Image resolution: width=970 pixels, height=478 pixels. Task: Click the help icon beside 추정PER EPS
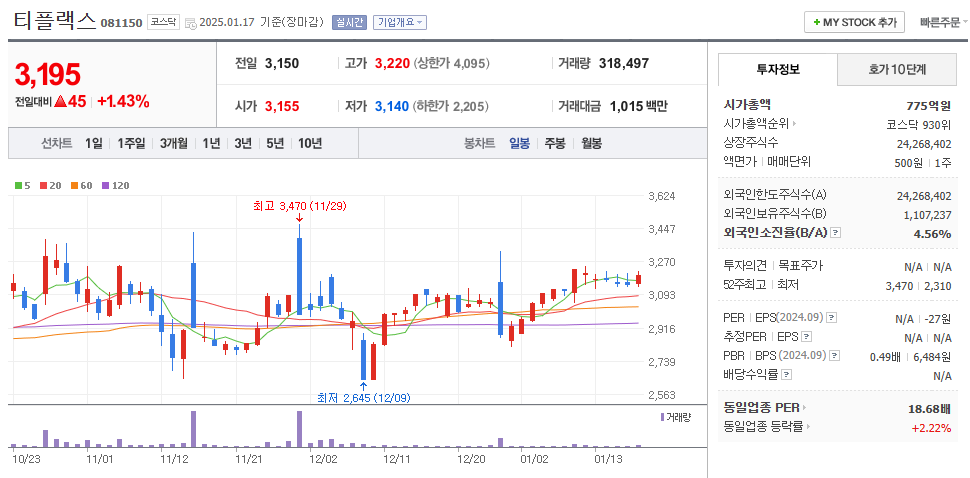click(805, 337)
